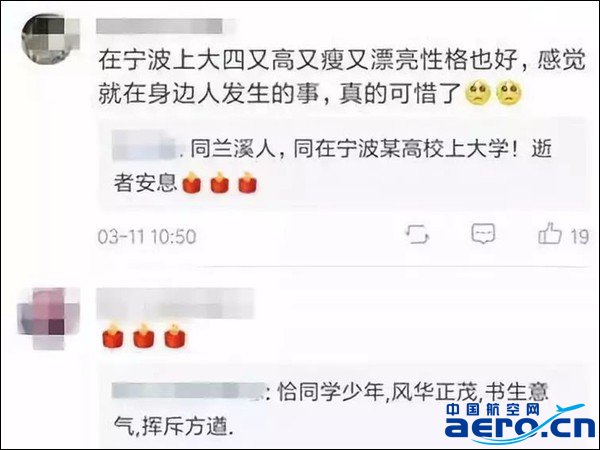Select the first crying emoji in comment
600x450 pixels.
(x=478, y=93)
